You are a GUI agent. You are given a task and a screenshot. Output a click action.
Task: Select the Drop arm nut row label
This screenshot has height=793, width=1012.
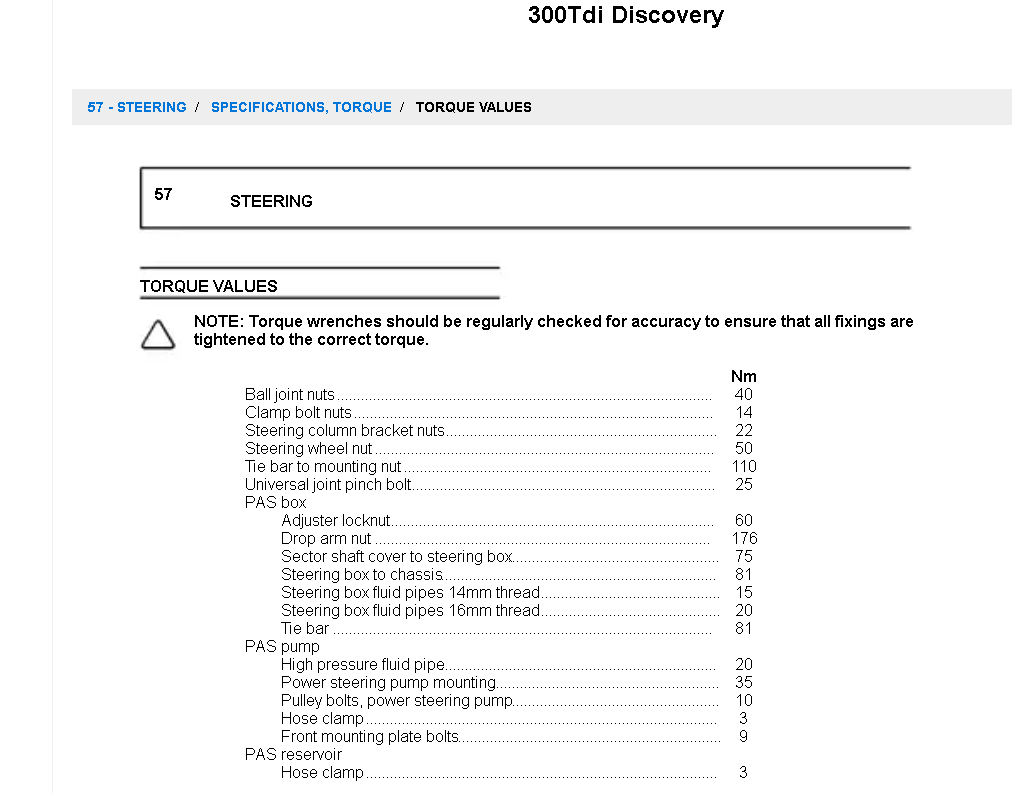point(326,539)
